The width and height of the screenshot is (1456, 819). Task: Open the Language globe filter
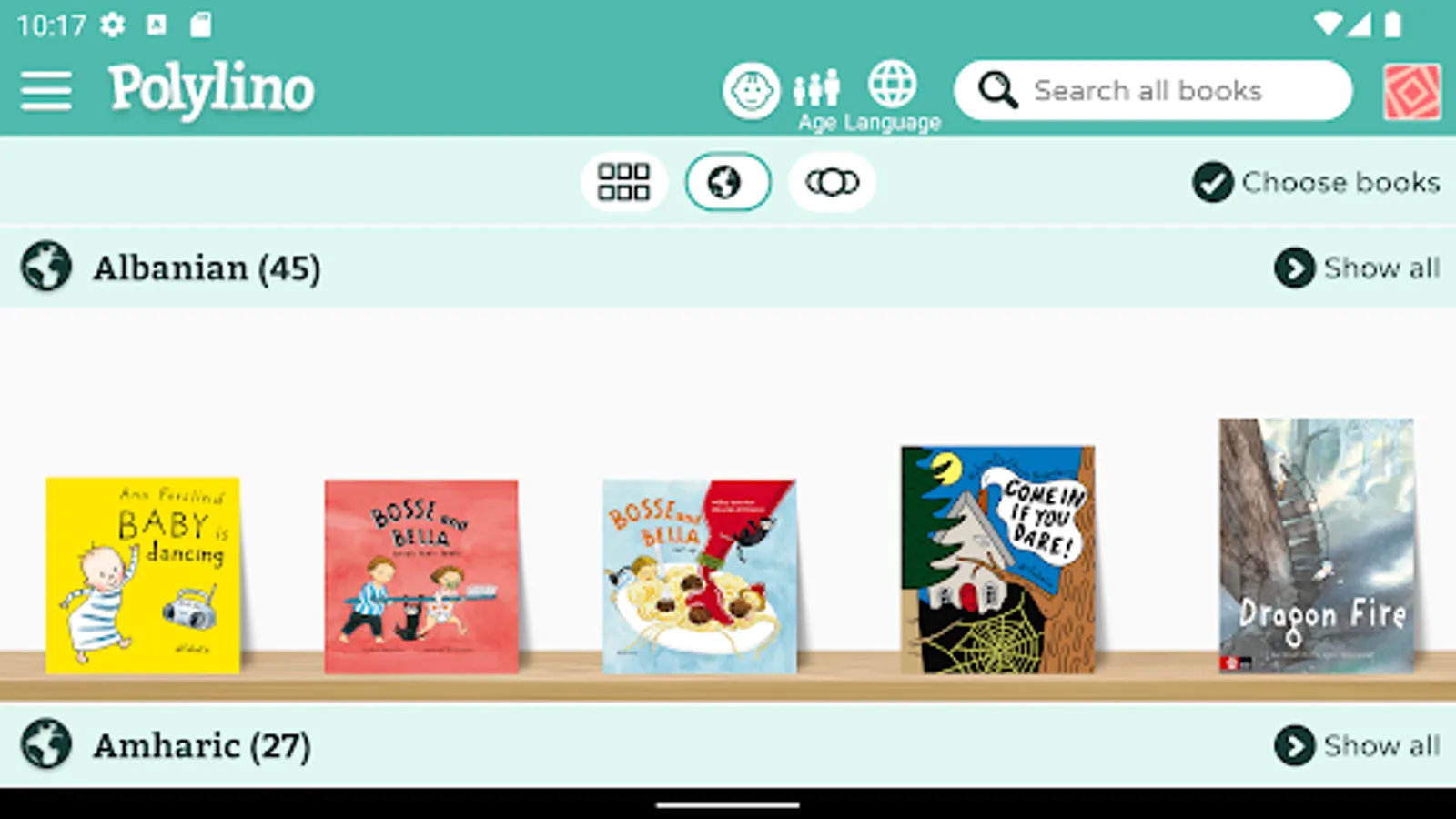click(892, 85)
